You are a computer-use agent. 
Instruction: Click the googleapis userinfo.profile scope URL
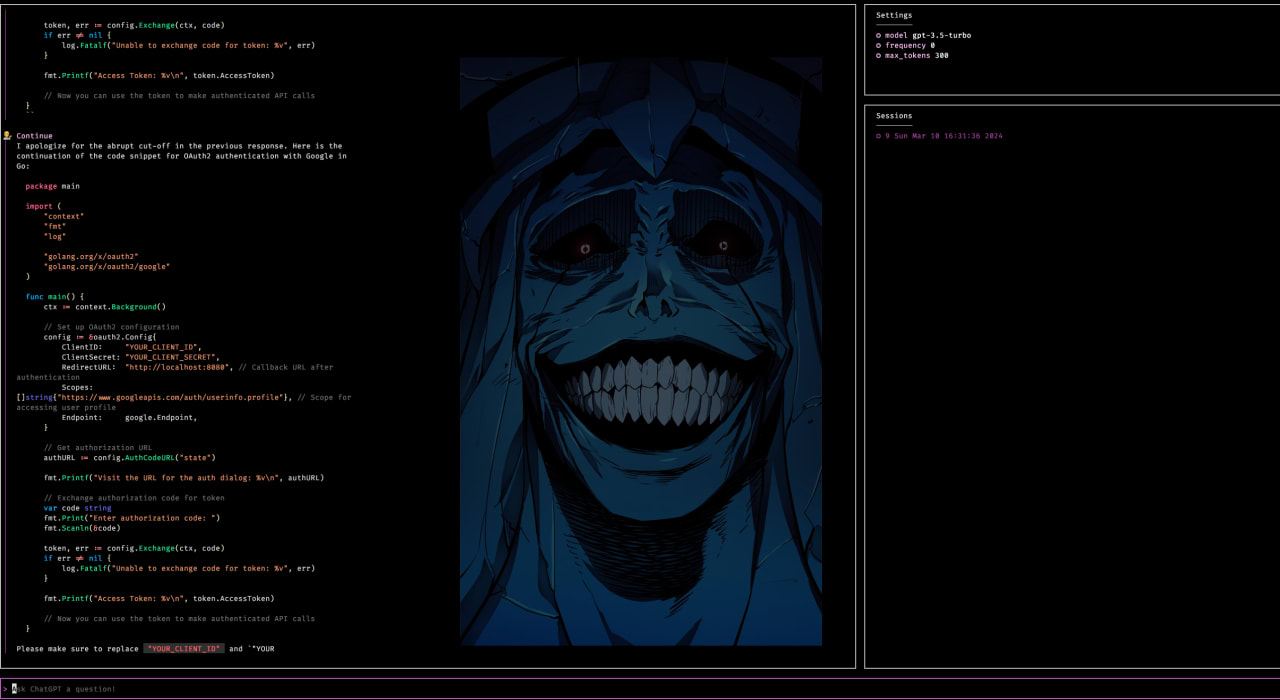coord(171,397)
